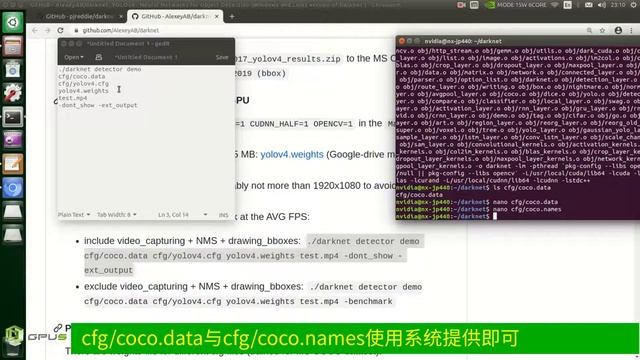This screenshot has width=640, height=360.
Task: Click the blue Chromium icon near dock bottom
Action: pos(13,188)
